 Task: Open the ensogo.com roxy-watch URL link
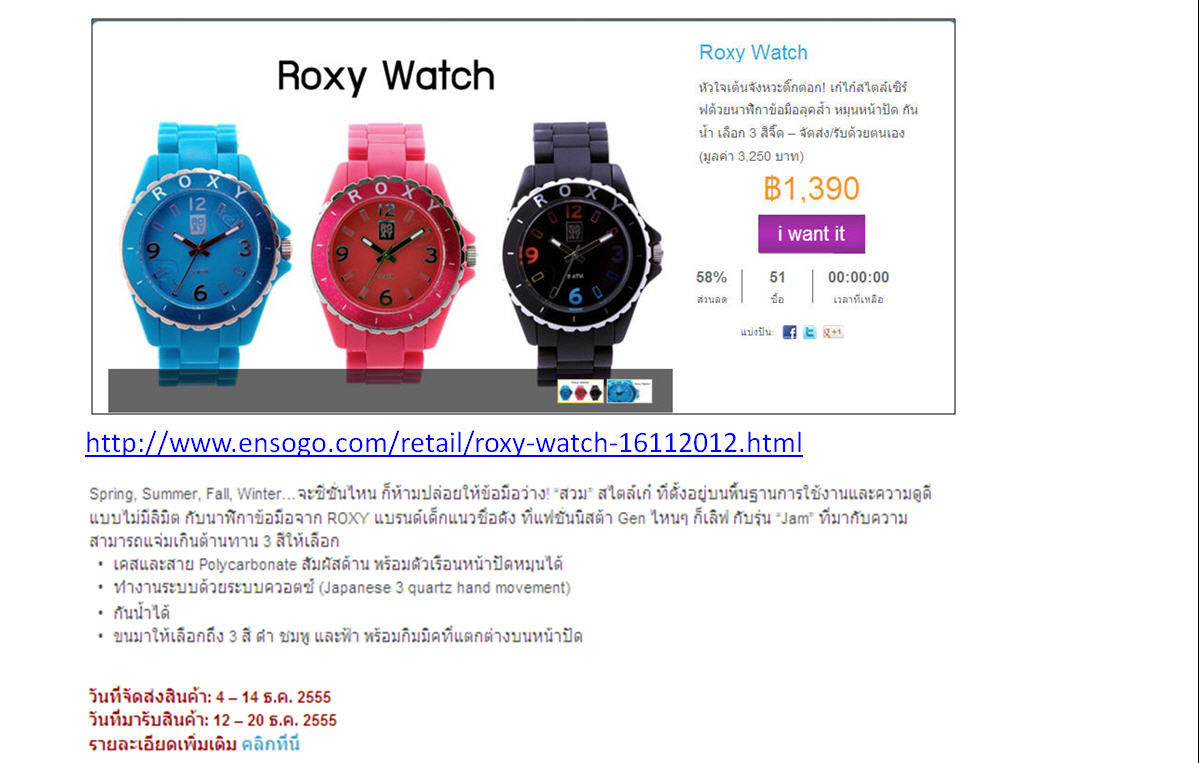pos(444,443)
